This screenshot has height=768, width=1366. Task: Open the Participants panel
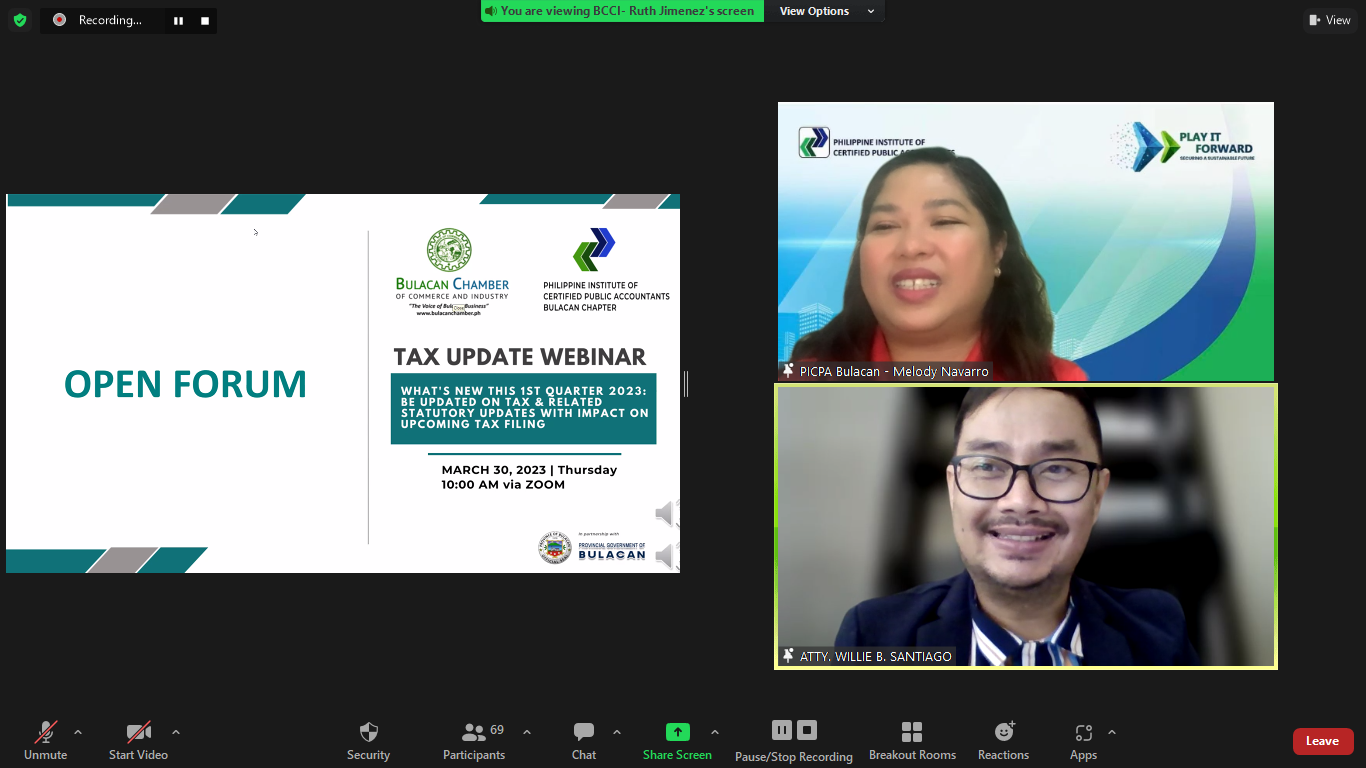(x=474, y=740)
